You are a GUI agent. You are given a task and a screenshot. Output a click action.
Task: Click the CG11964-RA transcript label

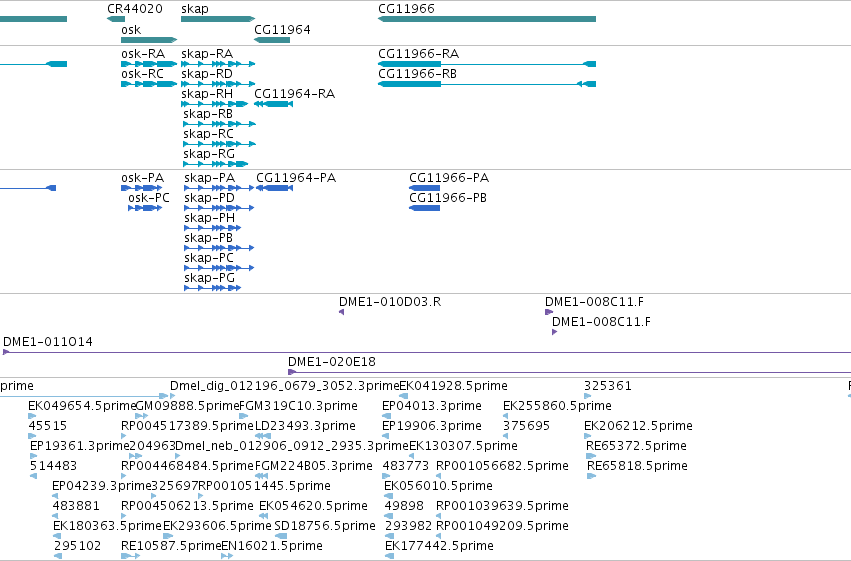(x=295, y=94)
